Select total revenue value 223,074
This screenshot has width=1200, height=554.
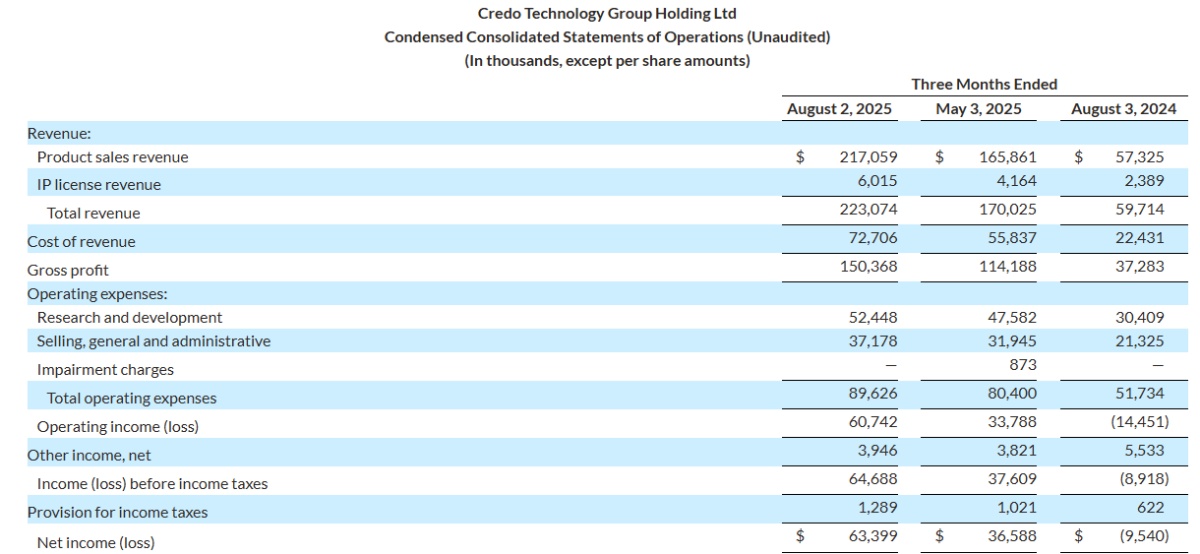(869, 210)
